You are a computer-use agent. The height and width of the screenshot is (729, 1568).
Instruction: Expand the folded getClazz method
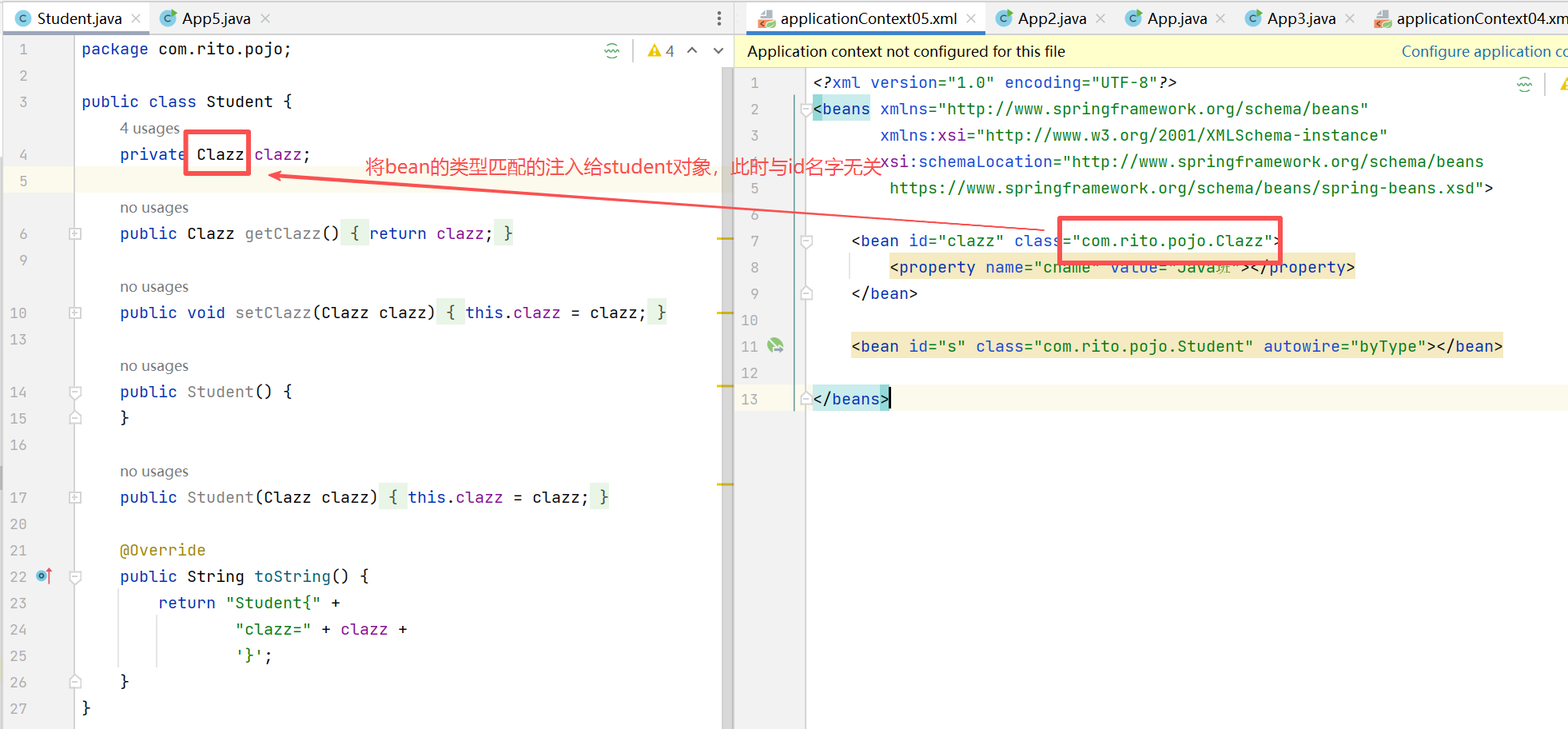75,233
